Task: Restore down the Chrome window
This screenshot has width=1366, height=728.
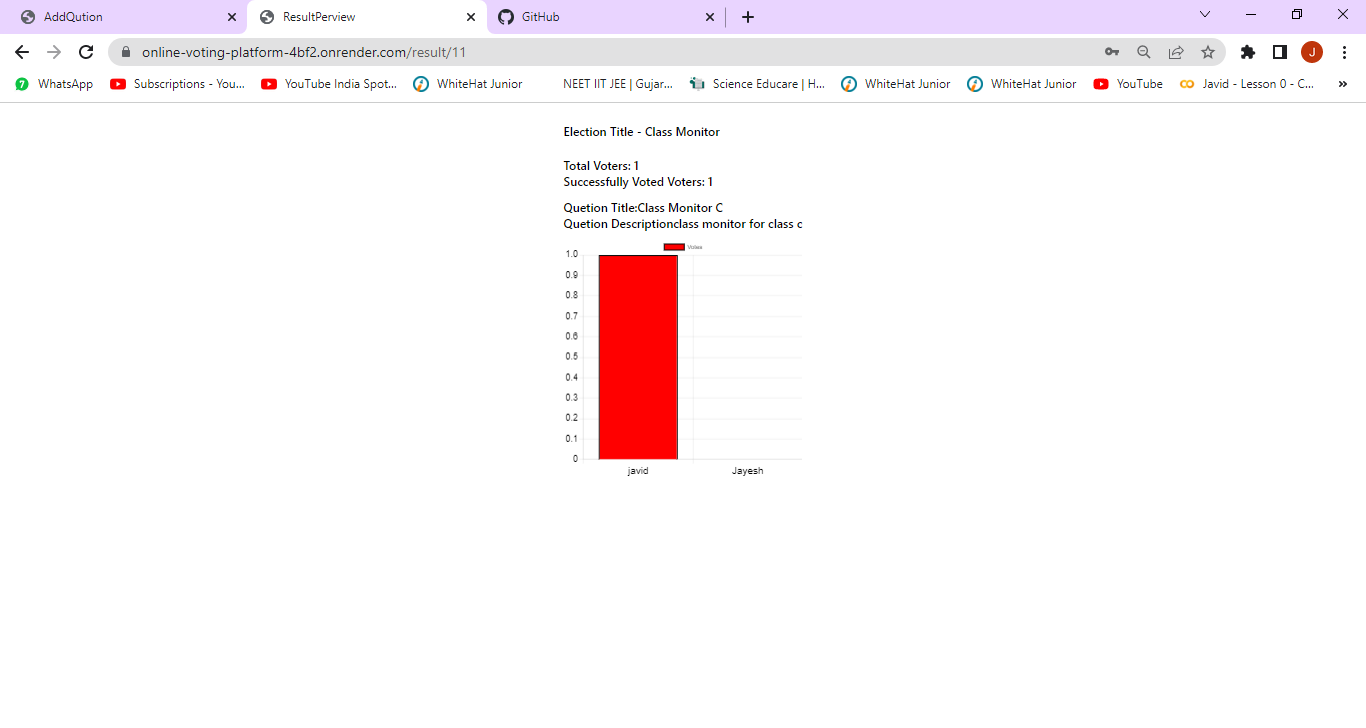Action: pos(1297,14)
